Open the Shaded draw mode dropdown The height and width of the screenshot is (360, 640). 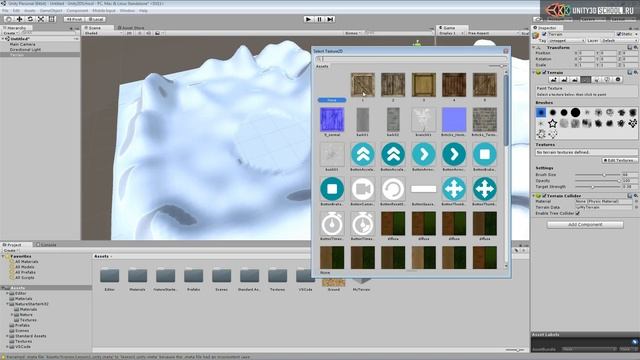(102, 33)
